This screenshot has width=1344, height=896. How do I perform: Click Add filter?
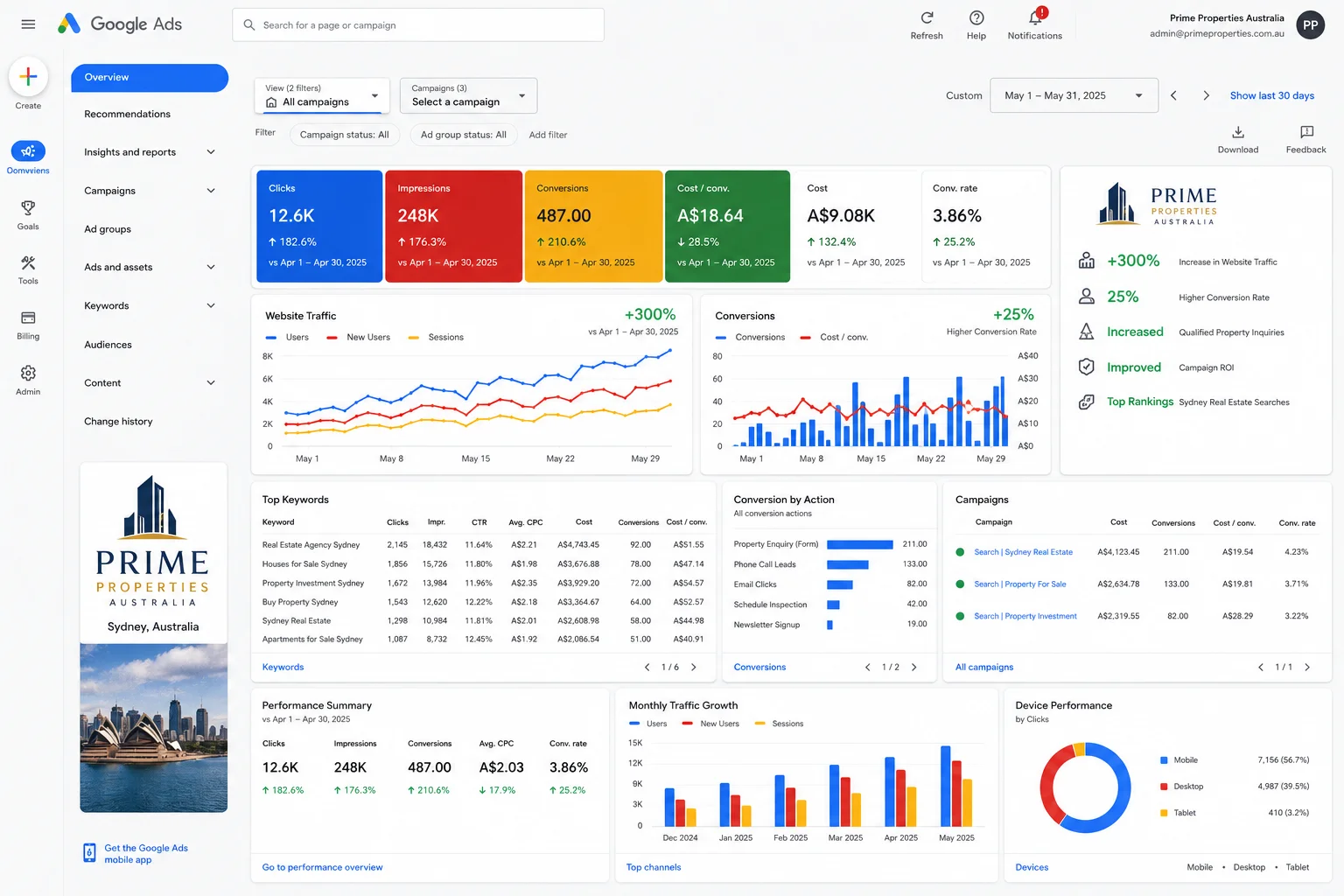point(548,135)
